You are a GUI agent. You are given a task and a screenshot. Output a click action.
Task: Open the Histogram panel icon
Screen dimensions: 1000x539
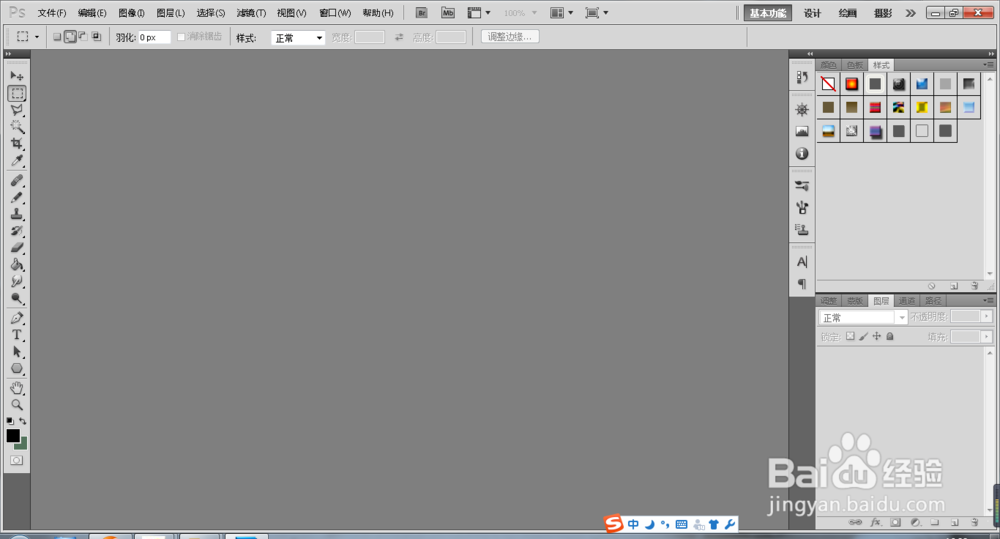tap(802, 131)
